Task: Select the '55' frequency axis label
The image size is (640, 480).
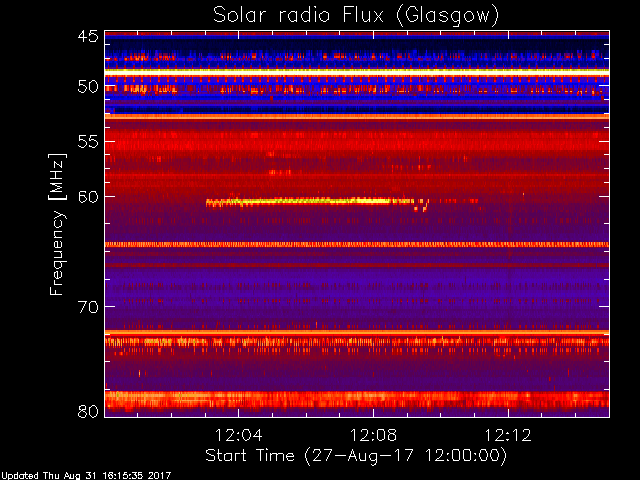Action: click(x=88, y=142)
